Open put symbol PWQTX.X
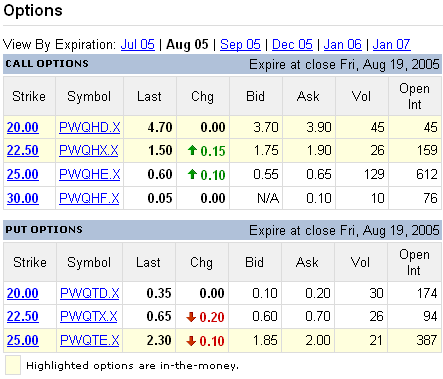Viewport: 443px width, 379px height. [x=89, y=316]
